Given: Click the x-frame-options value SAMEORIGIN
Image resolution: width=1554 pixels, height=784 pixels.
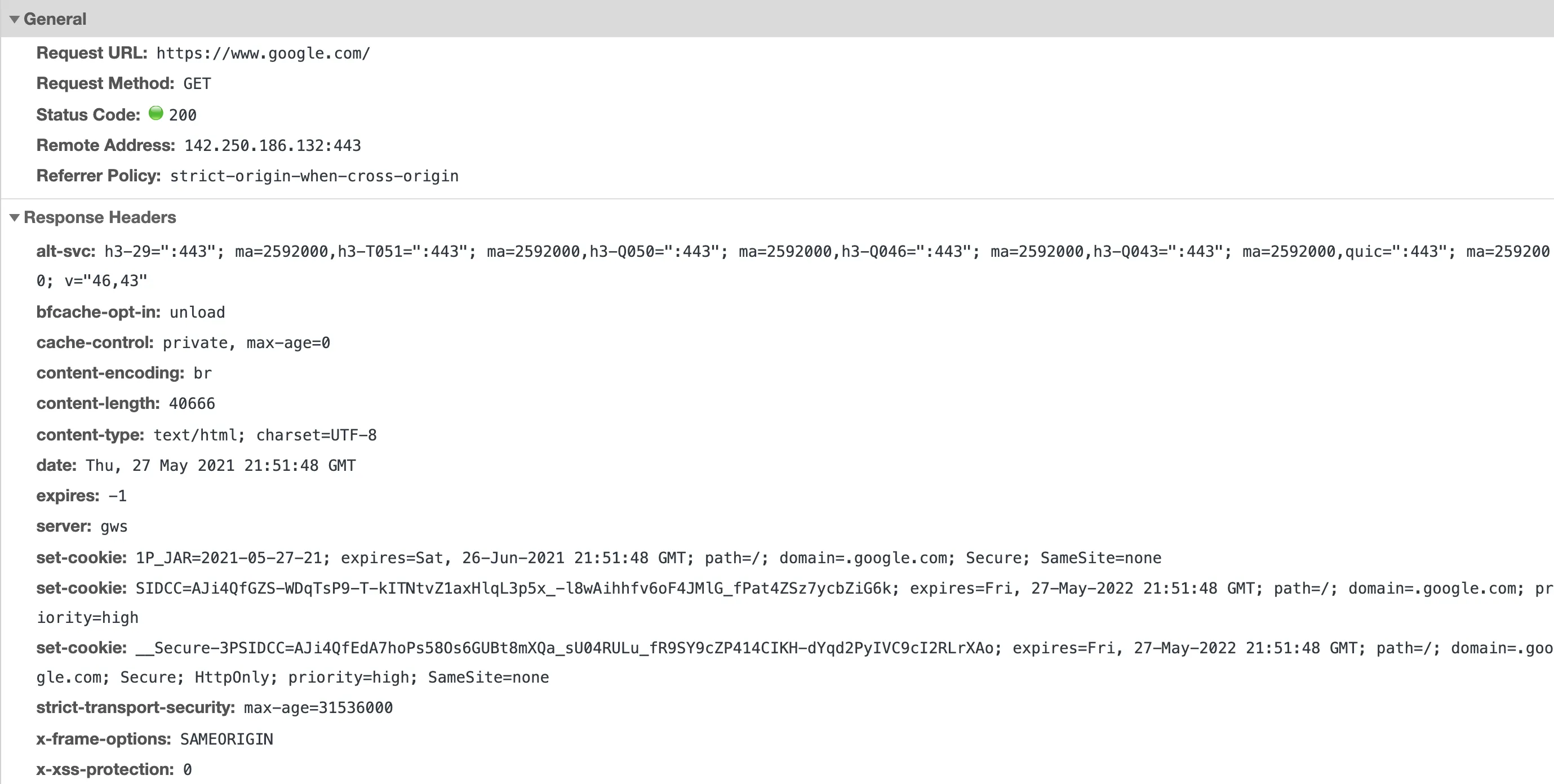Looking at the screenshot, I should coord(227,740).
